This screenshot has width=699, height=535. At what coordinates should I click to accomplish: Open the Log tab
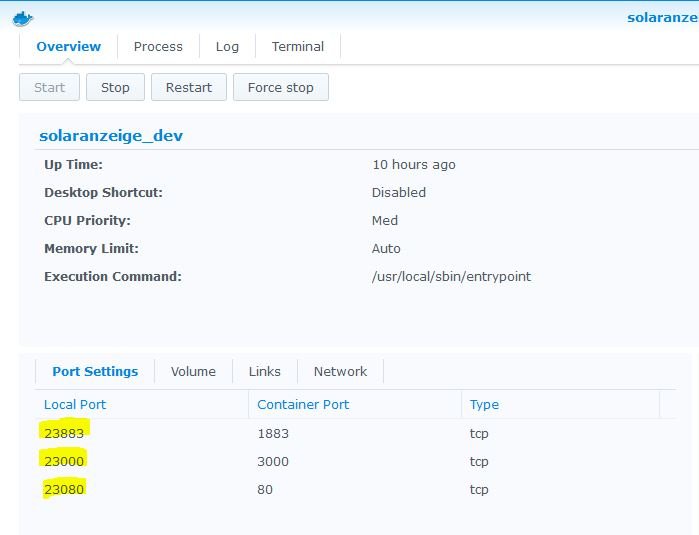coord(227,46)
